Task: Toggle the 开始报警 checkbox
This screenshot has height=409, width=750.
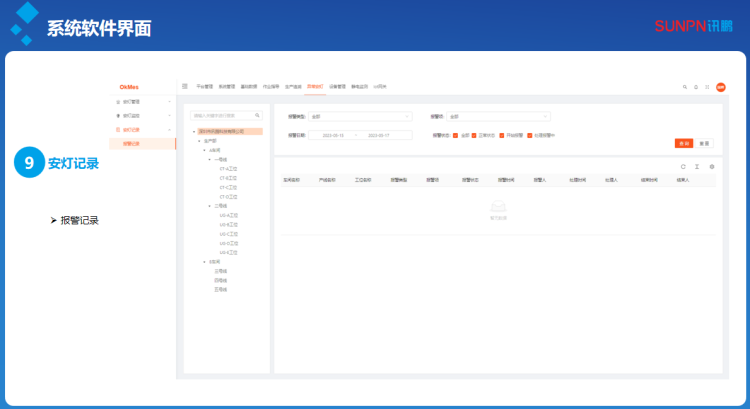Action: pos(501,134)
